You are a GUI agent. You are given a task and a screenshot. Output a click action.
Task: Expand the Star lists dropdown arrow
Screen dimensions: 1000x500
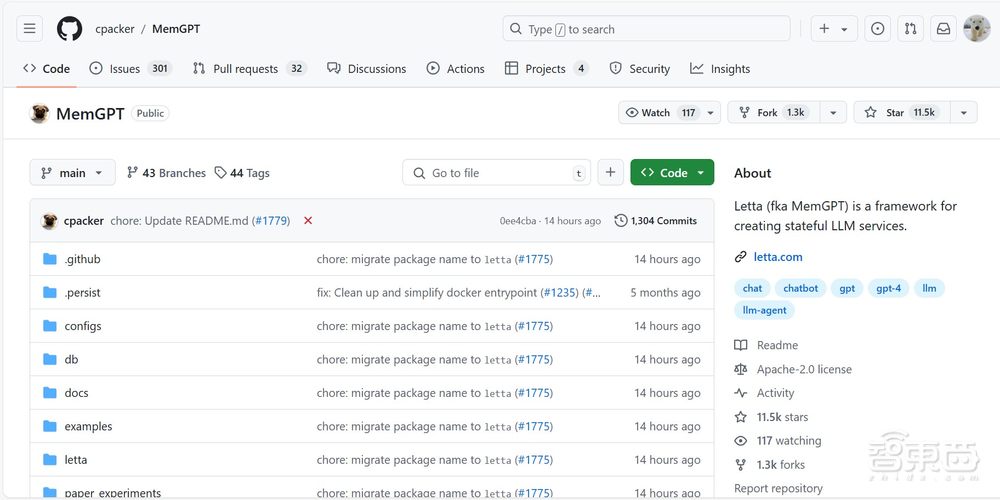click(963, 113)
